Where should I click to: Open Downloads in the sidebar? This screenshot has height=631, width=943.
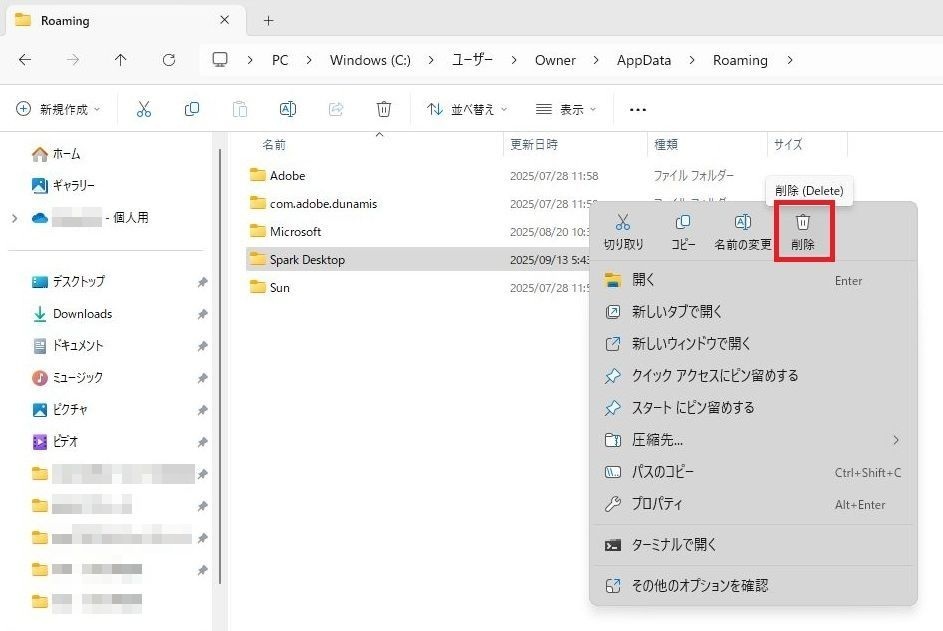(x=82, y=314)
